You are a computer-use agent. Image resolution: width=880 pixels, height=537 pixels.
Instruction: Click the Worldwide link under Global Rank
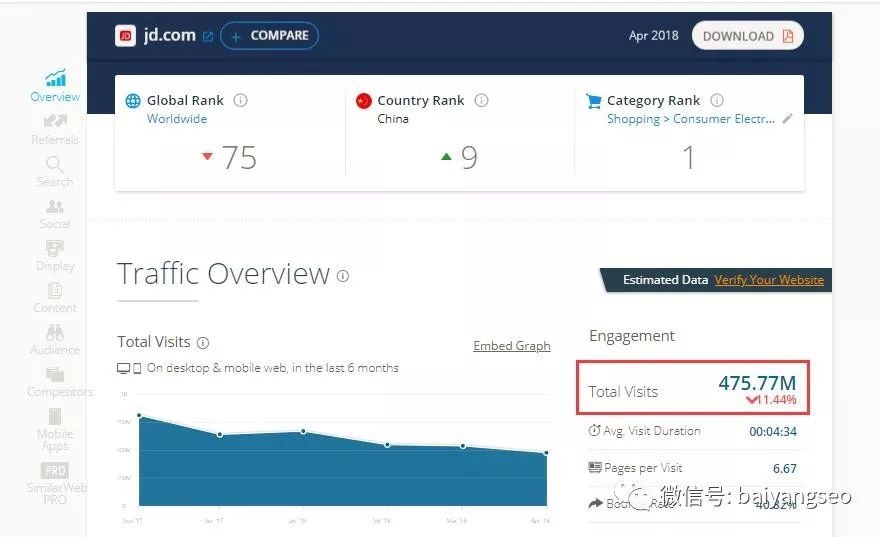[177, 119]
